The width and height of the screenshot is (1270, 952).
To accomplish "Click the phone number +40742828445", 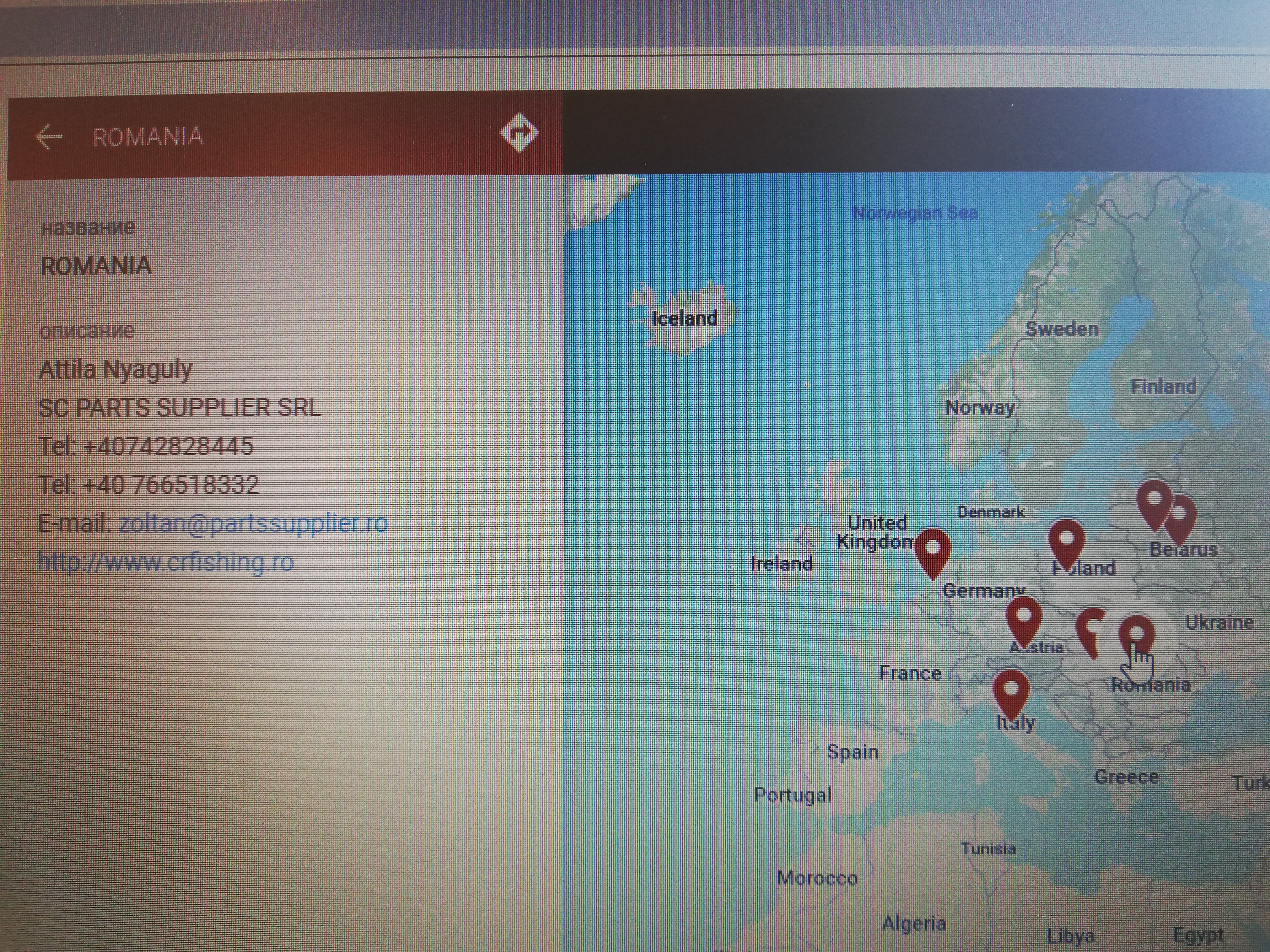I will coord(168,446).
